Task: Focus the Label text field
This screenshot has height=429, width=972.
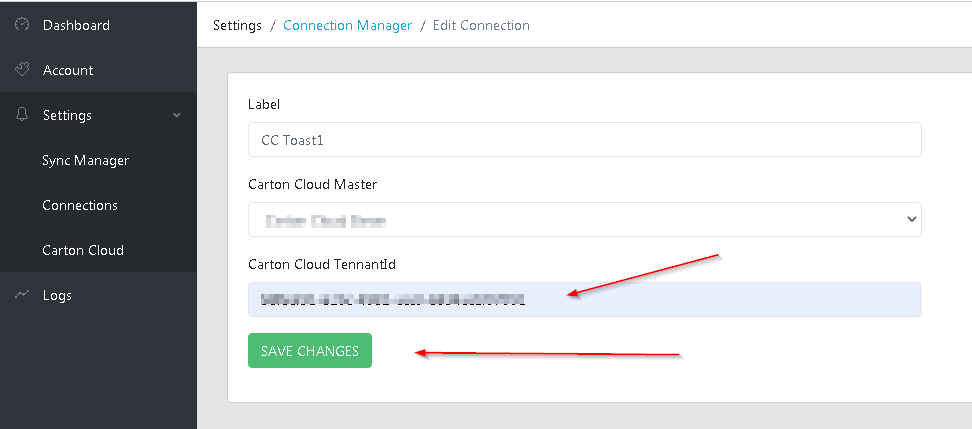Action: pyautogui.click(x=584, y=140)
